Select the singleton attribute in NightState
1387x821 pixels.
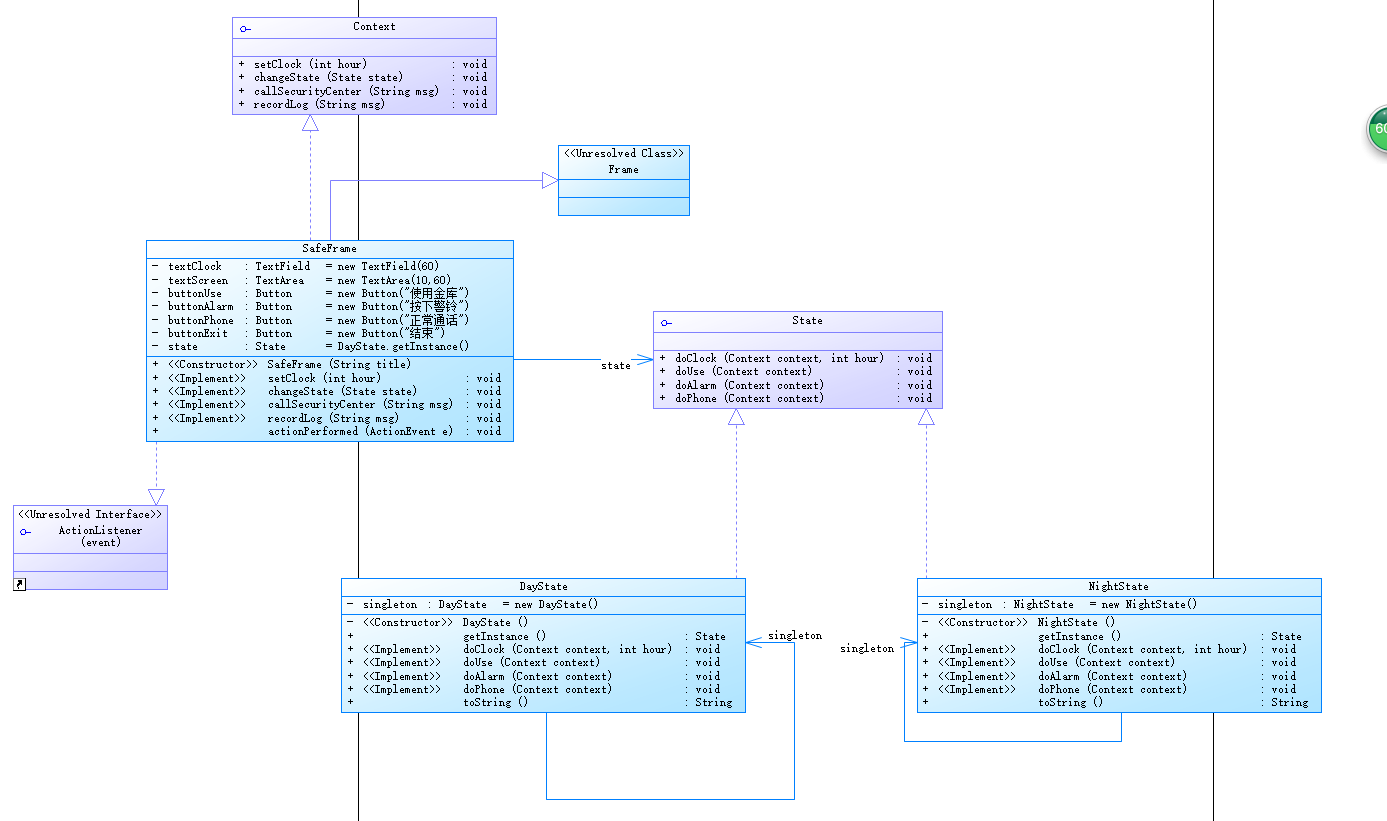tap(1060, 605)
